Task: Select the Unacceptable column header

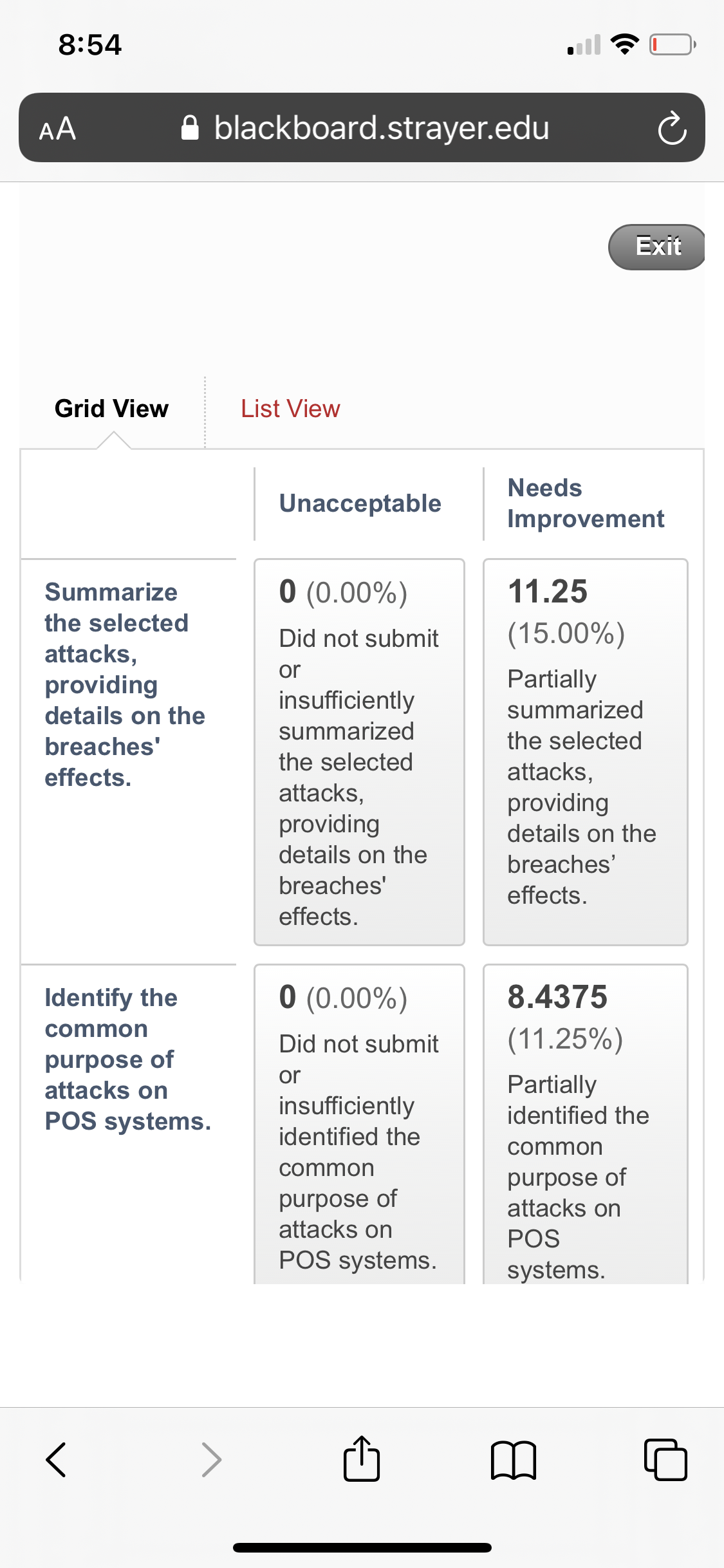Action: [360, 503]
